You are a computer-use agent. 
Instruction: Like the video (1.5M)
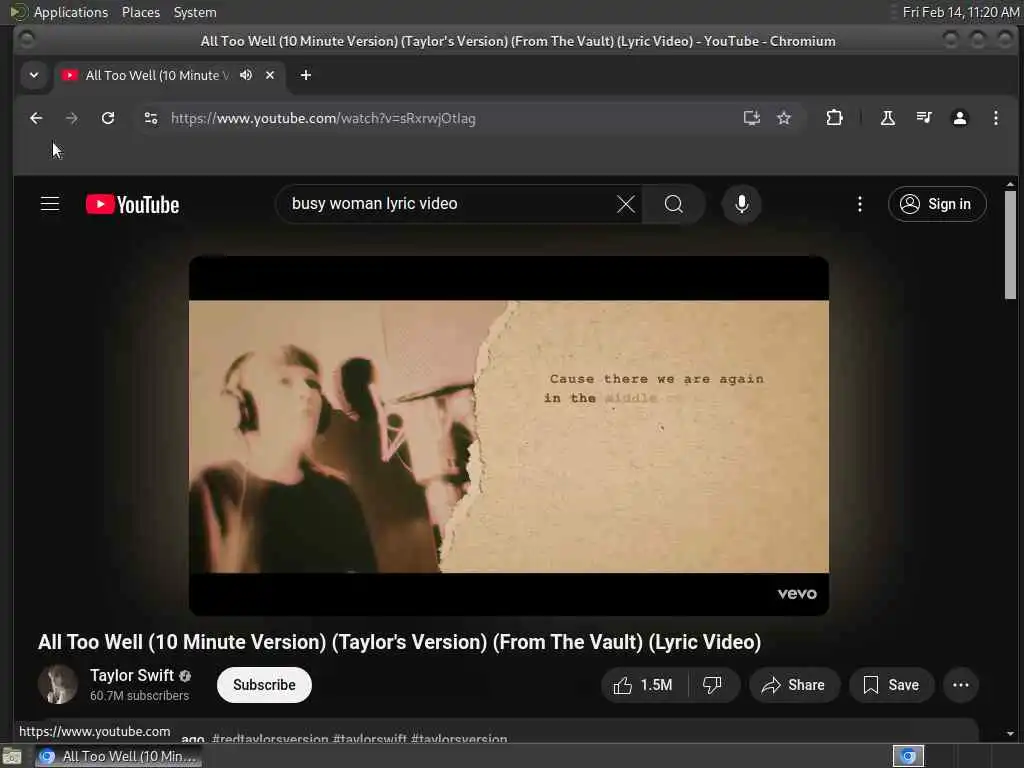[x=643, y=685]
